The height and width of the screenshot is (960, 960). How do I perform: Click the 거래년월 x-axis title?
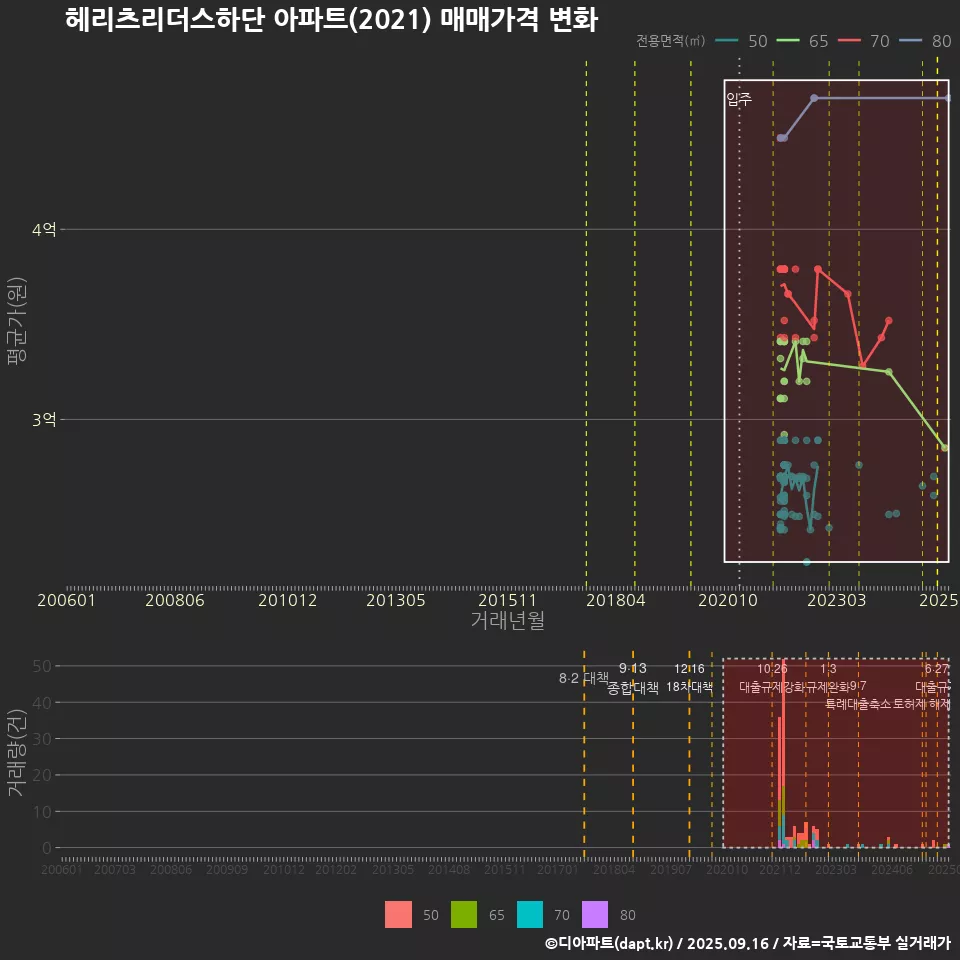click(508, 620)
